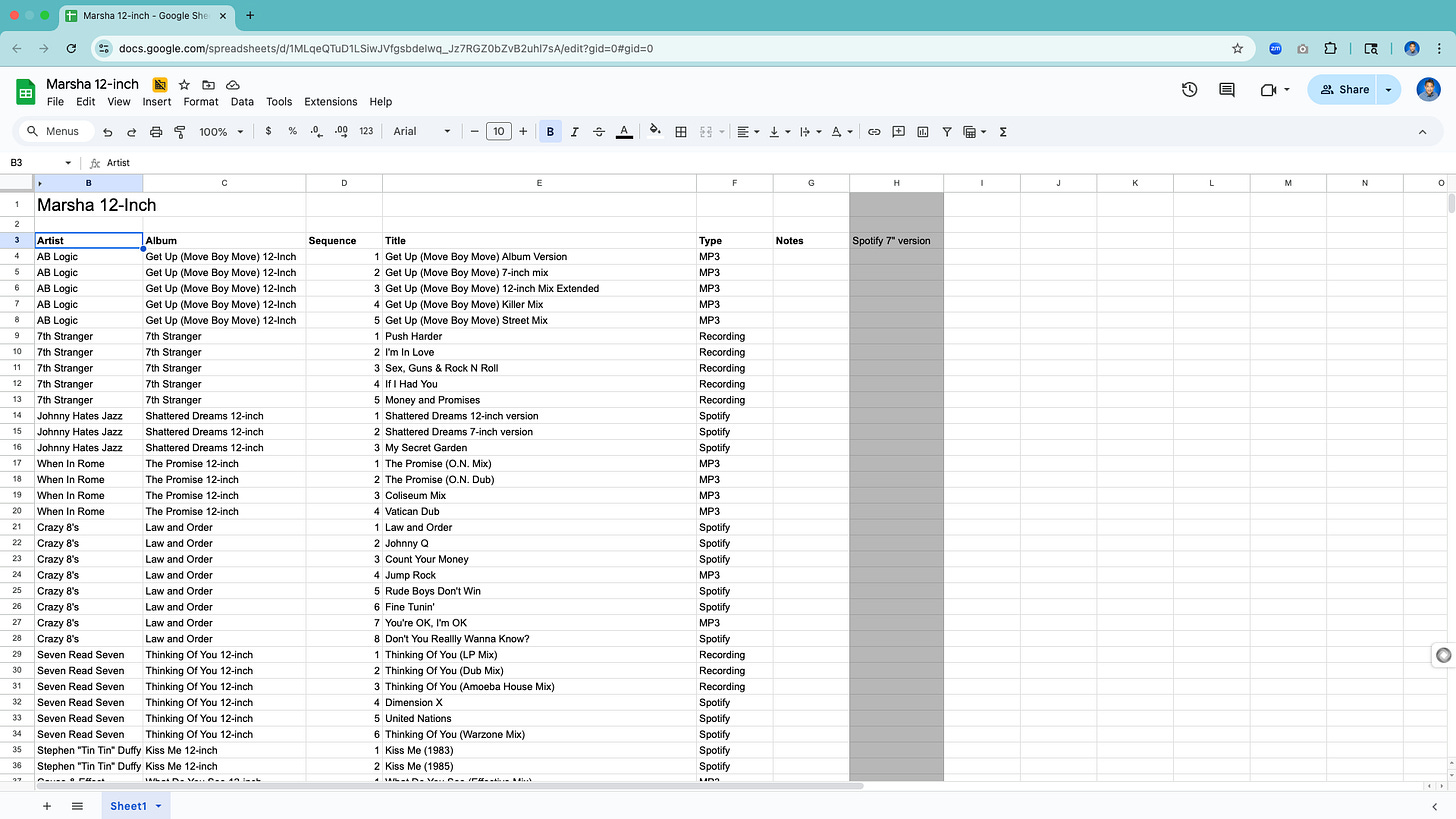Toggle italic formatting
1456x819 pixels.
(574, 131)
